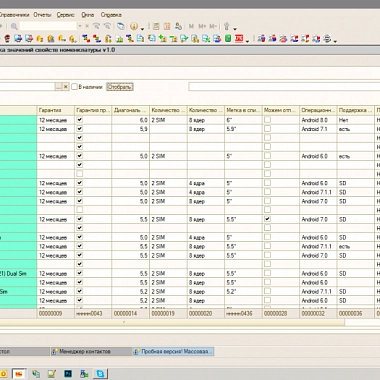Click the 'Отобрать' button
Screen dimensions: 380x380
point(120,87)
